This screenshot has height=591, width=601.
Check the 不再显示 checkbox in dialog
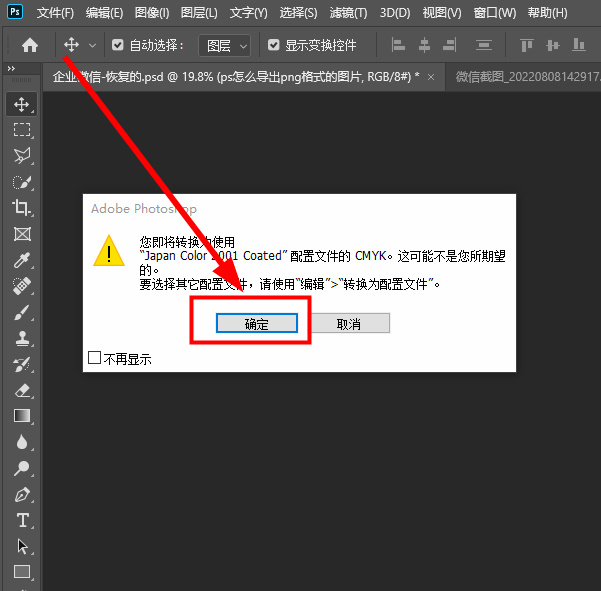tap(94, 358)
